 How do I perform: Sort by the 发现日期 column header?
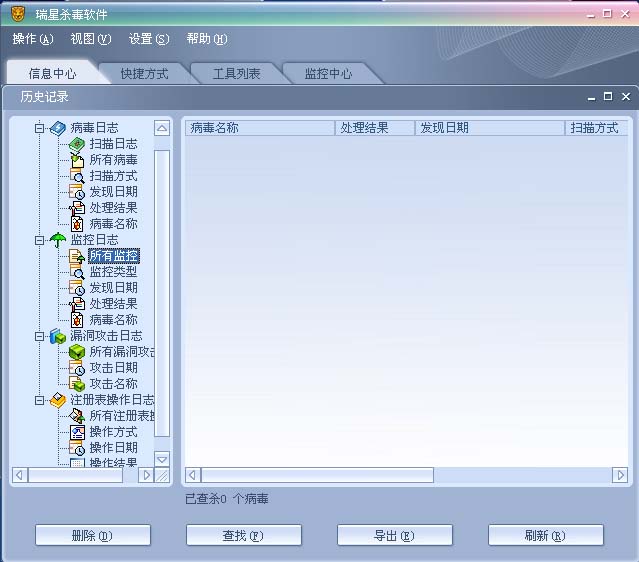pos(489,128)
